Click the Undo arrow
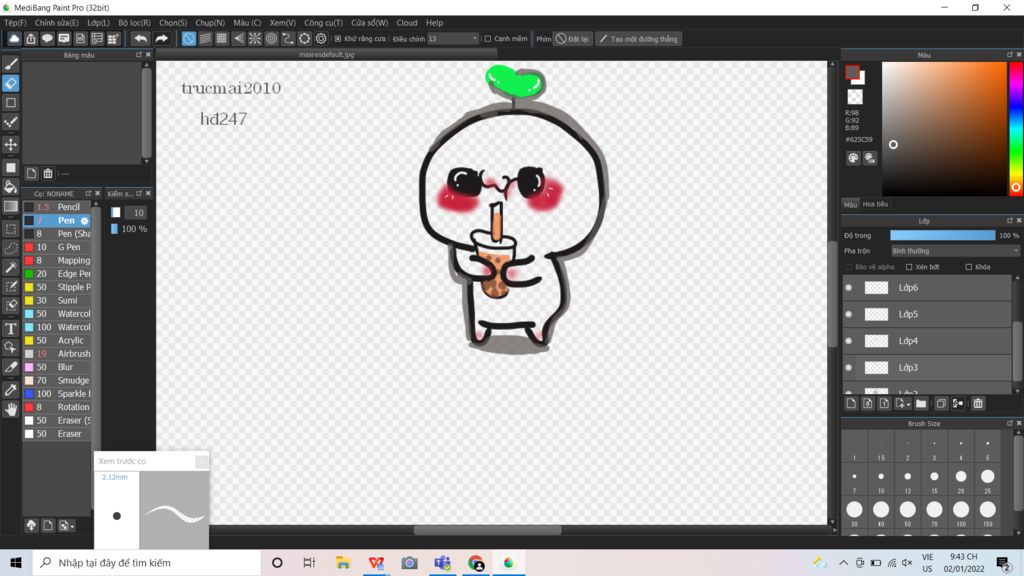Image resolution: width=1024 pixels, height=576 pixels. [140, 39]
